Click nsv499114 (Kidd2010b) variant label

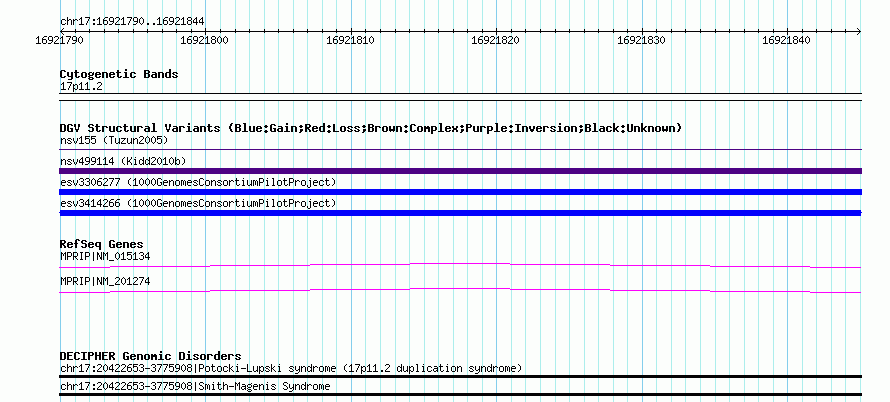click(x=123, y=161)
